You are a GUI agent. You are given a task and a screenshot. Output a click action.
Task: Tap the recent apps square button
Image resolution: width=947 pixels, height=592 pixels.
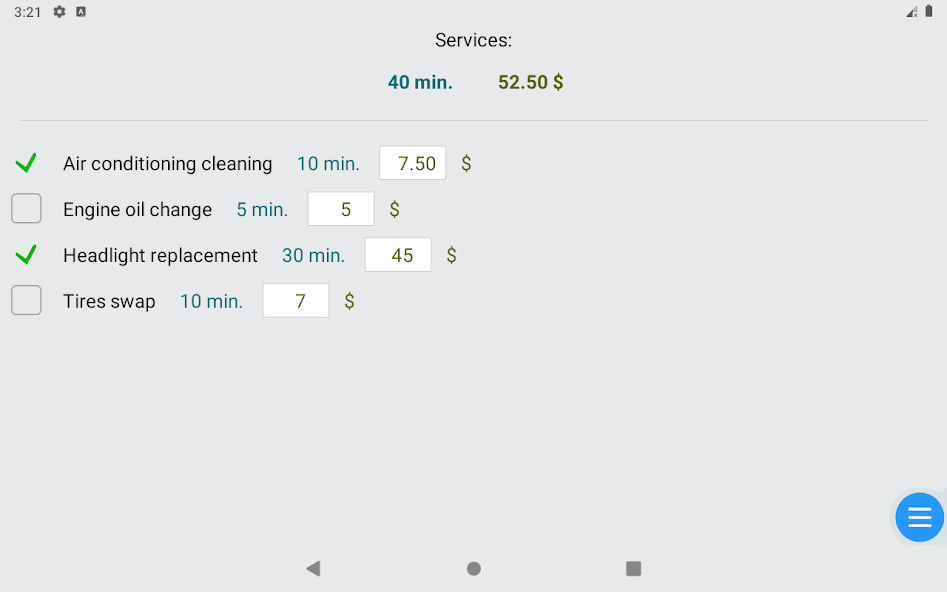coord(634,568)
